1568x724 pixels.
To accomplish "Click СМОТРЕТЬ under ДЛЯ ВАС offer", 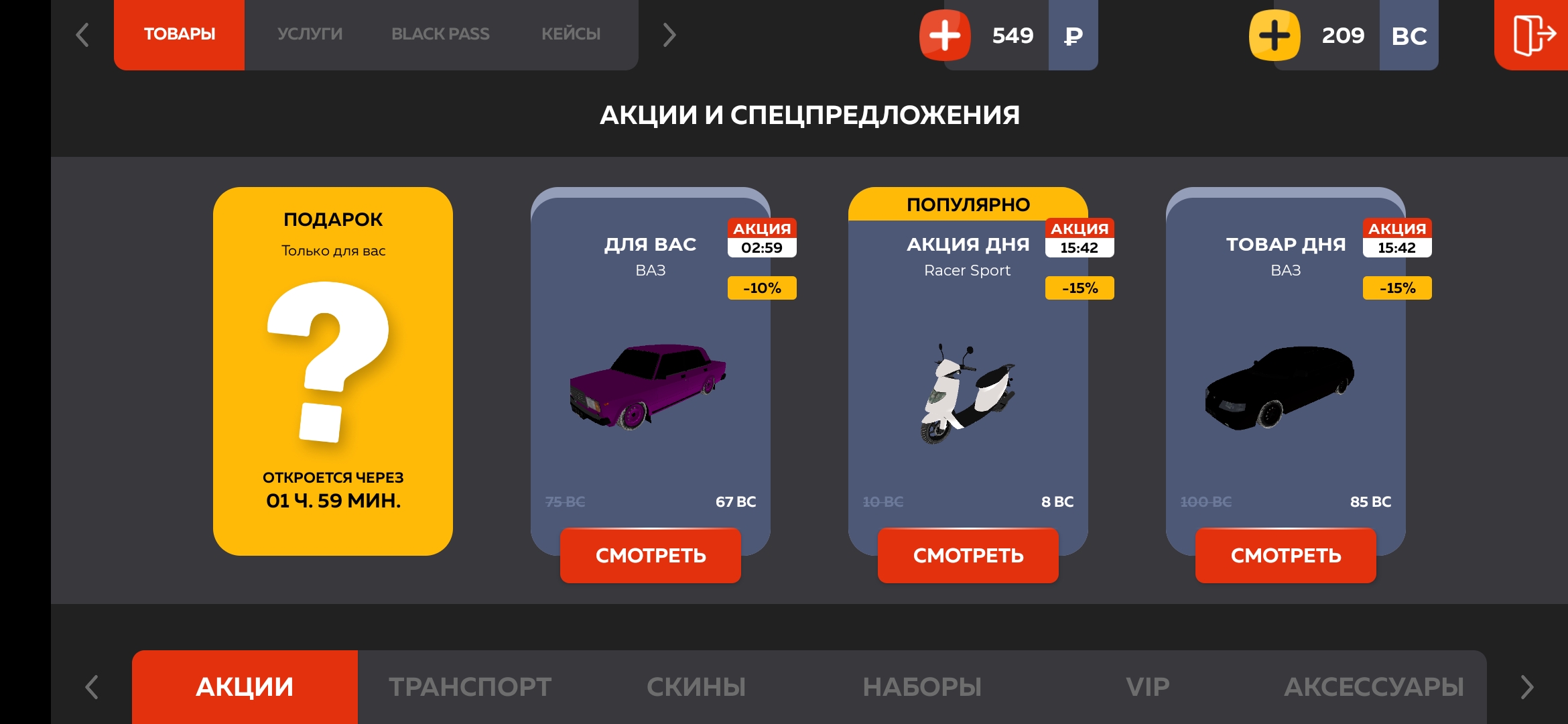I will pos(651,555).
